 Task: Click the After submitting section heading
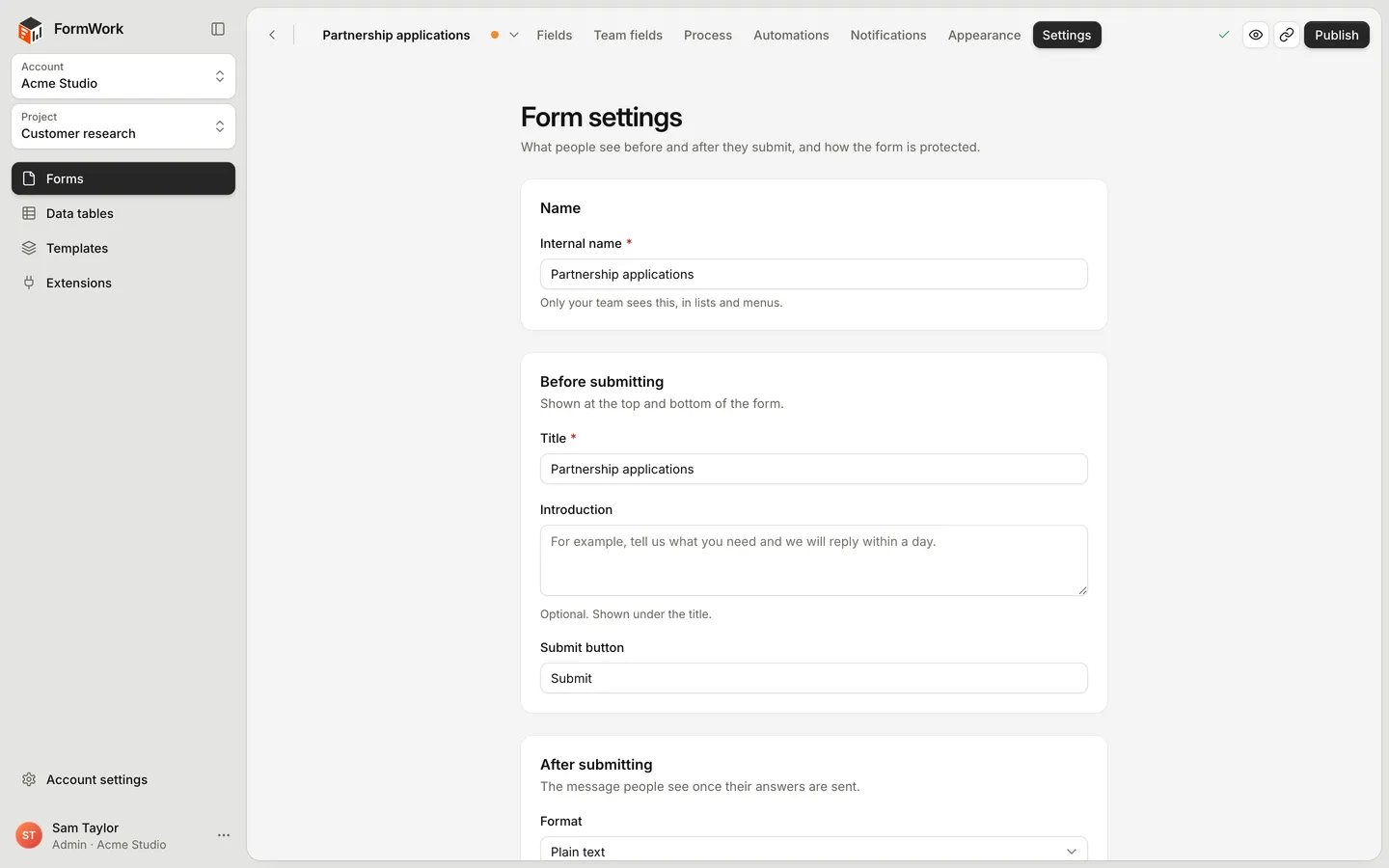coord(596,765)
